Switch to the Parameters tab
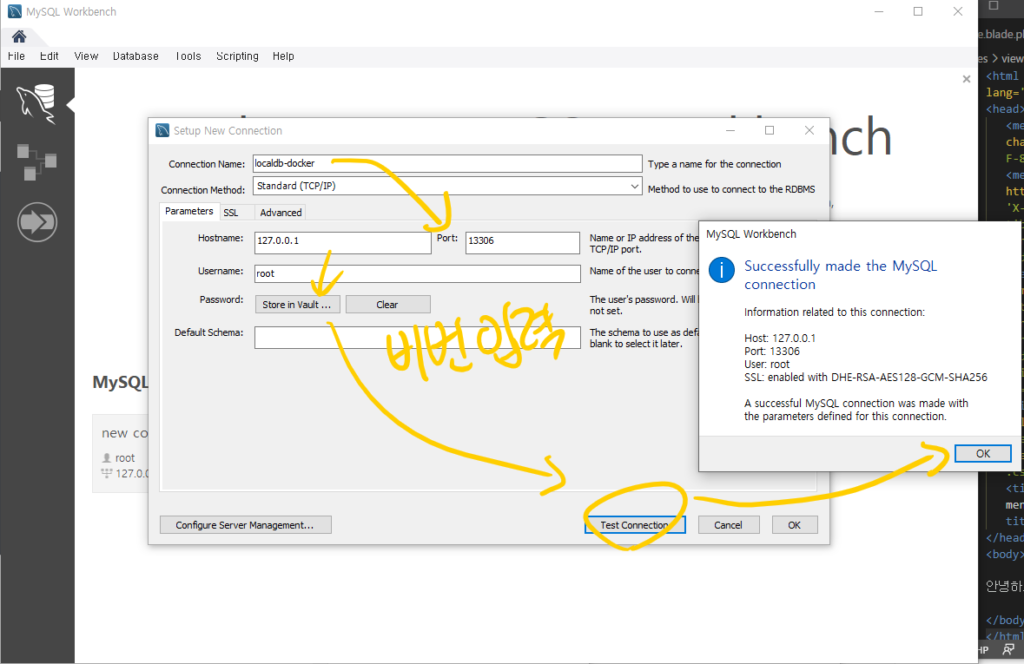The width and height of the screenshot is (1024, 664). pyautogui.click(x=189, y=212)
